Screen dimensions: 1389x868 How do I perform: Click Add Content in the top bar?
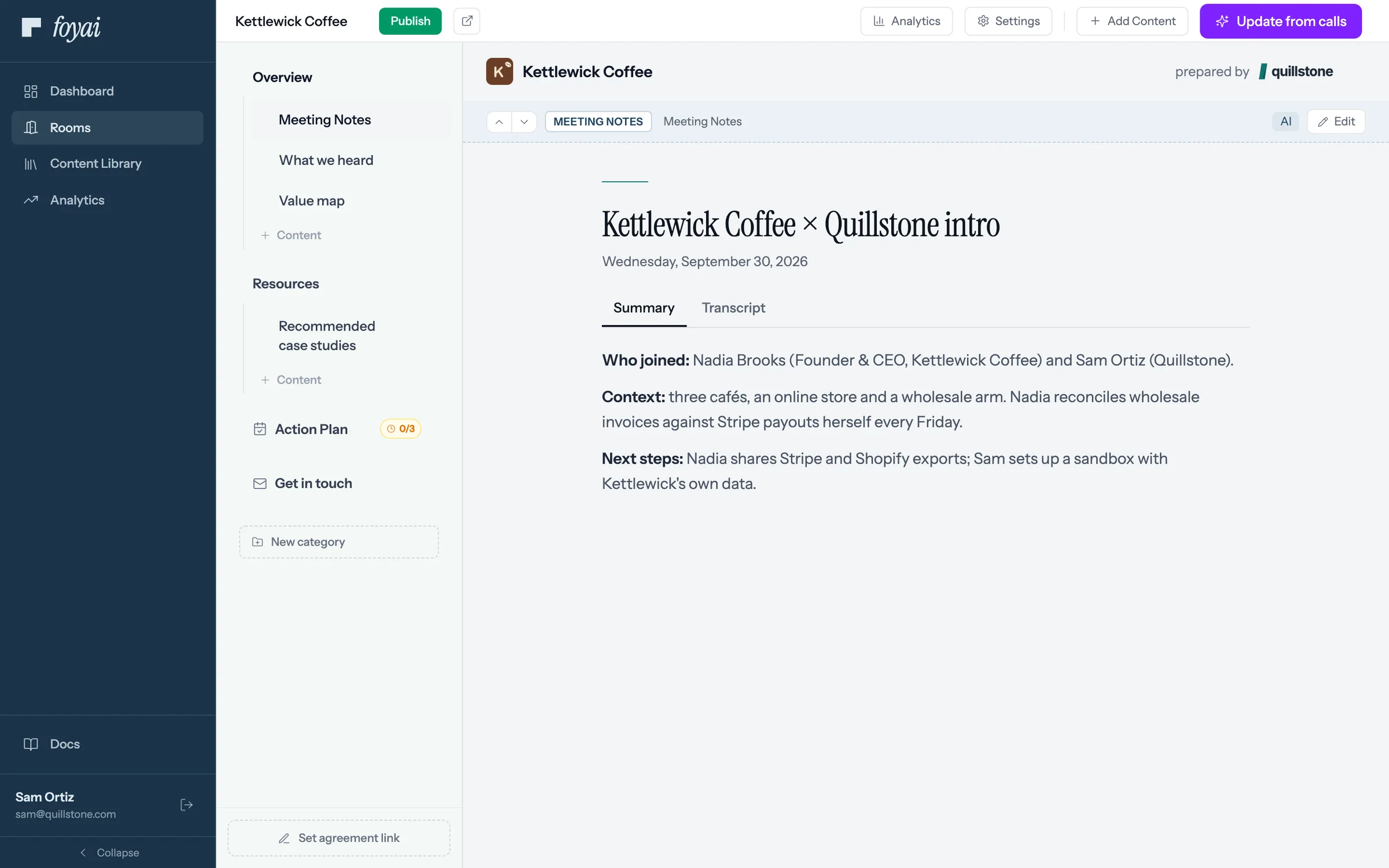click(1132, 21)
